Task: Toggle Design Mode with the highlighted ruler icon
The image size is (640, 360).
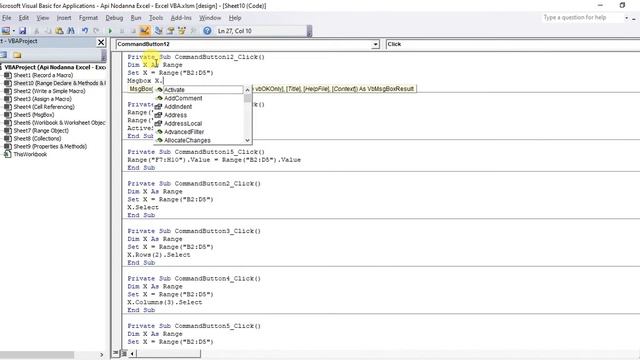Action: (144, 31)
